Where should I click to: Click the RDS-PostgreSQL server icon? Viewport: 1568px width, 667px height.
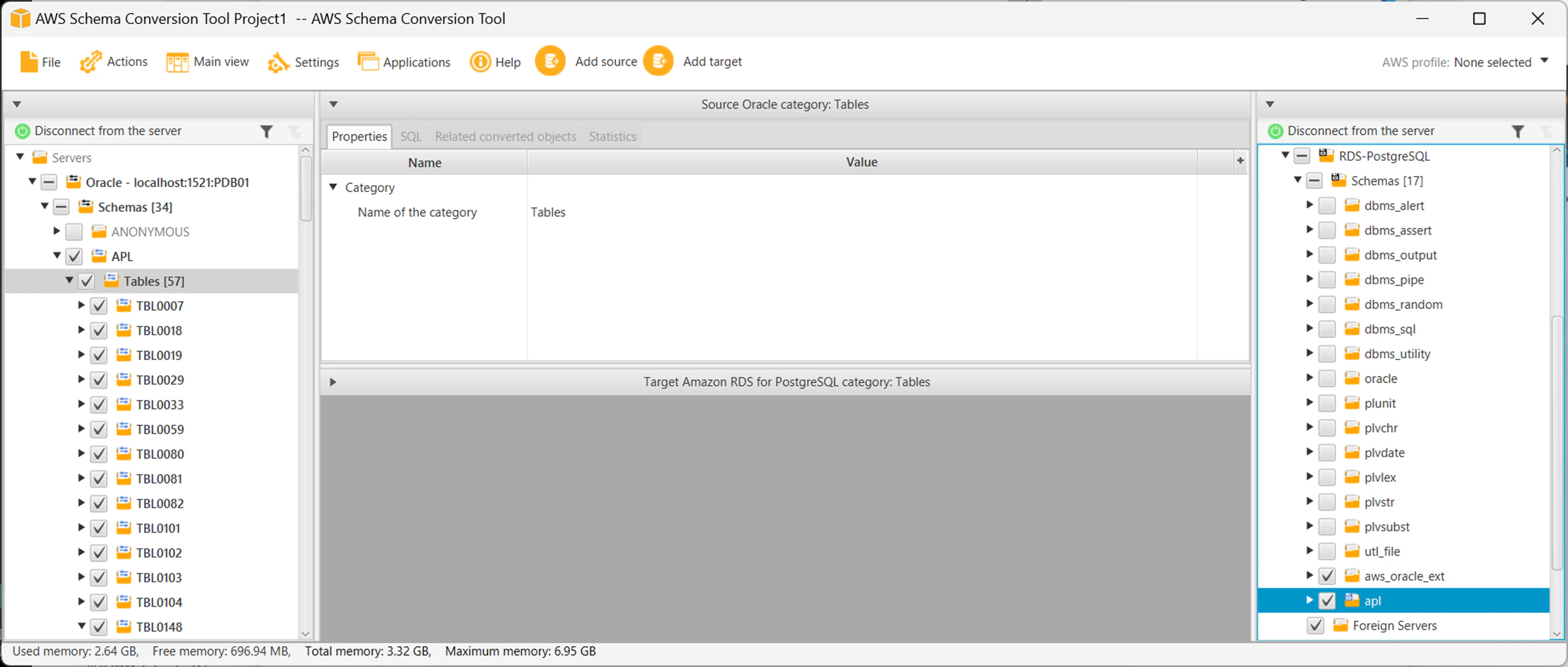(1326, 156)
